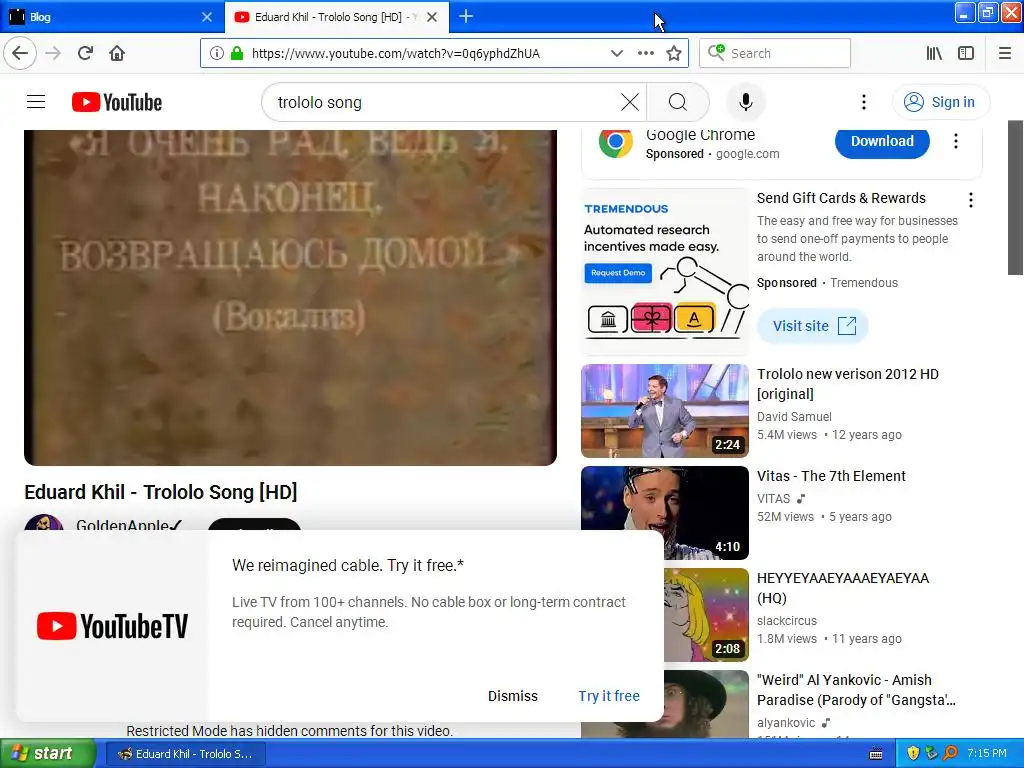
Task: Open 'Vitas - The 7th Element' title
Action: pyautogui.click(x=831, y=476)
